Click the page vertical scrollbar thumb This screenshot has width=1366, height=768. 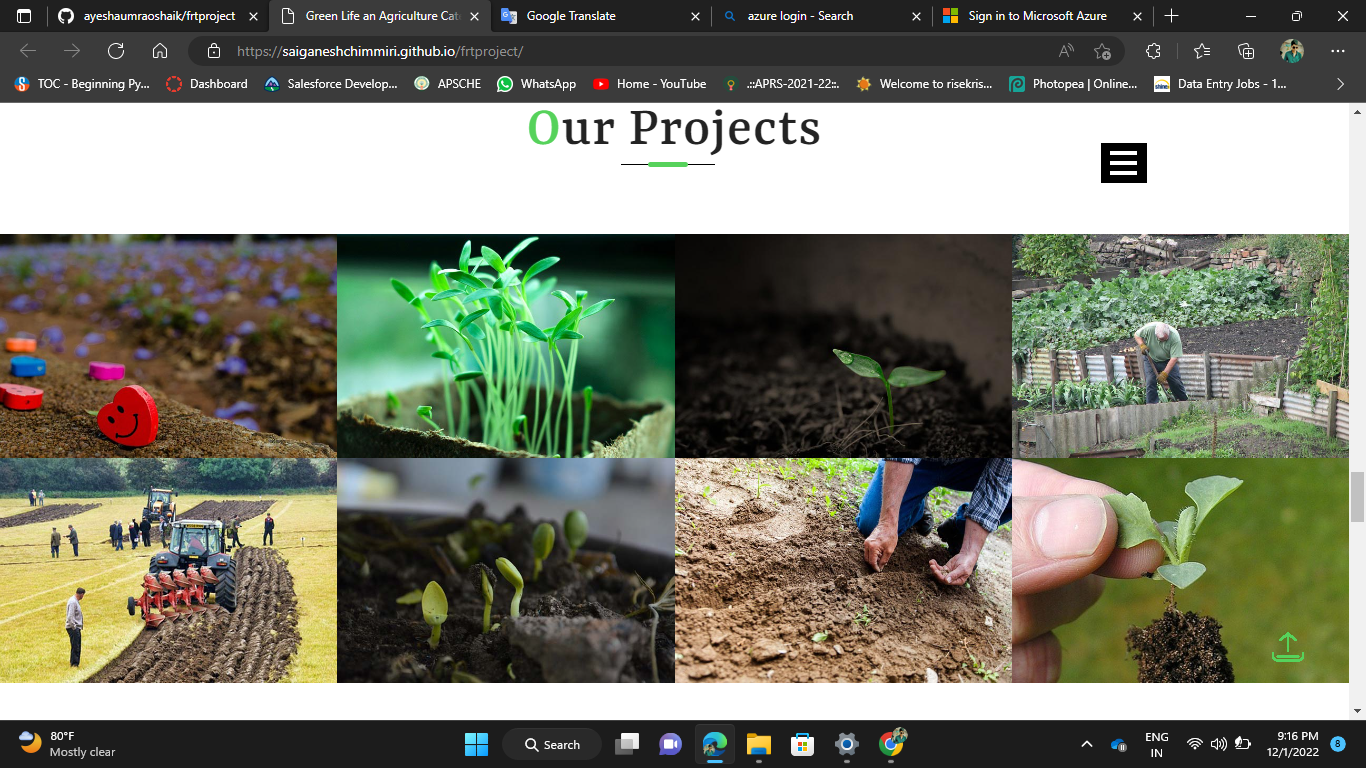(x=1357, y=496)
